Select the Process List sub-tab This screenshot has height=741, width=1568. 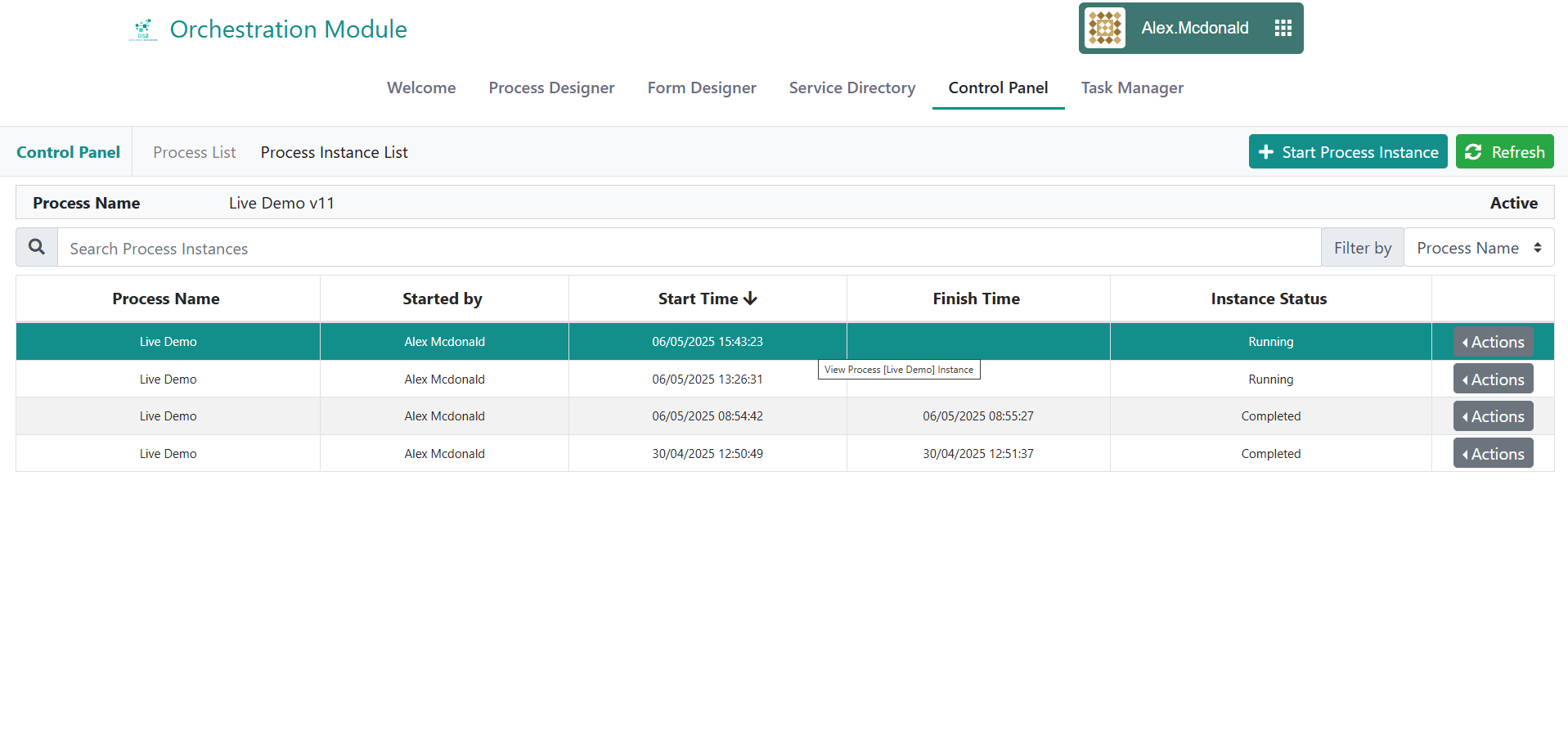pos(194,152)
